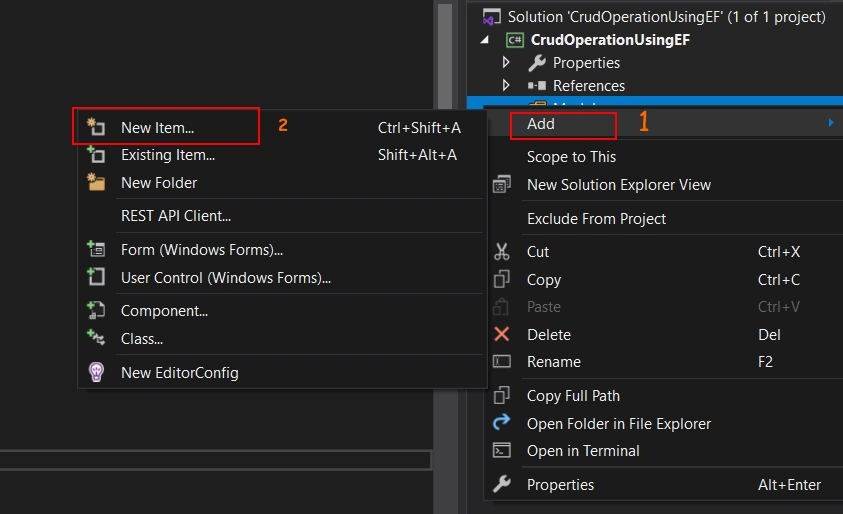The image size is (843, 514).
Task: Click the Open Folder in File Explorer arrow icon
Action: (x=502, y=423)
